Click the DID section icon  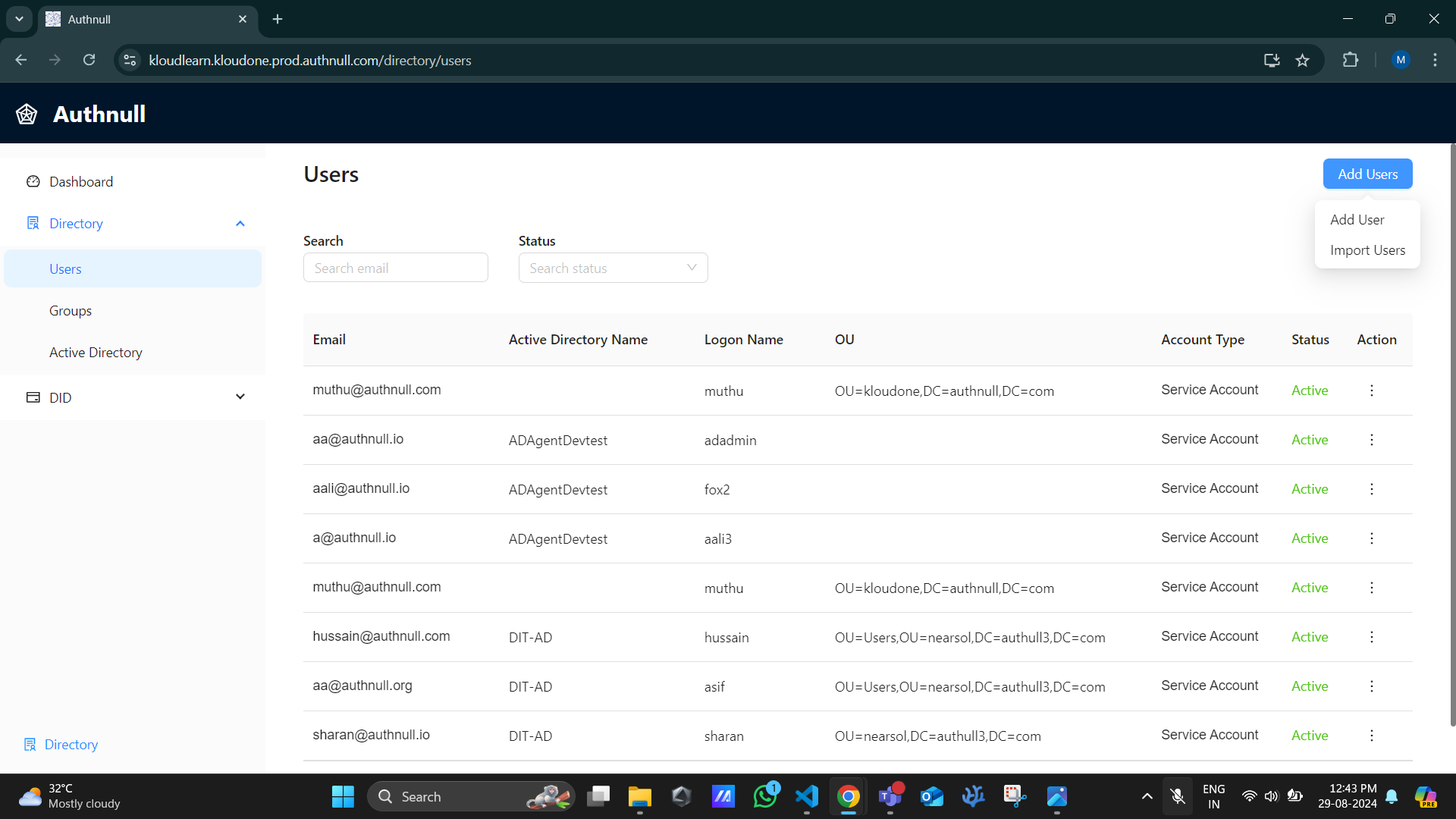click(x=34, y=397)
